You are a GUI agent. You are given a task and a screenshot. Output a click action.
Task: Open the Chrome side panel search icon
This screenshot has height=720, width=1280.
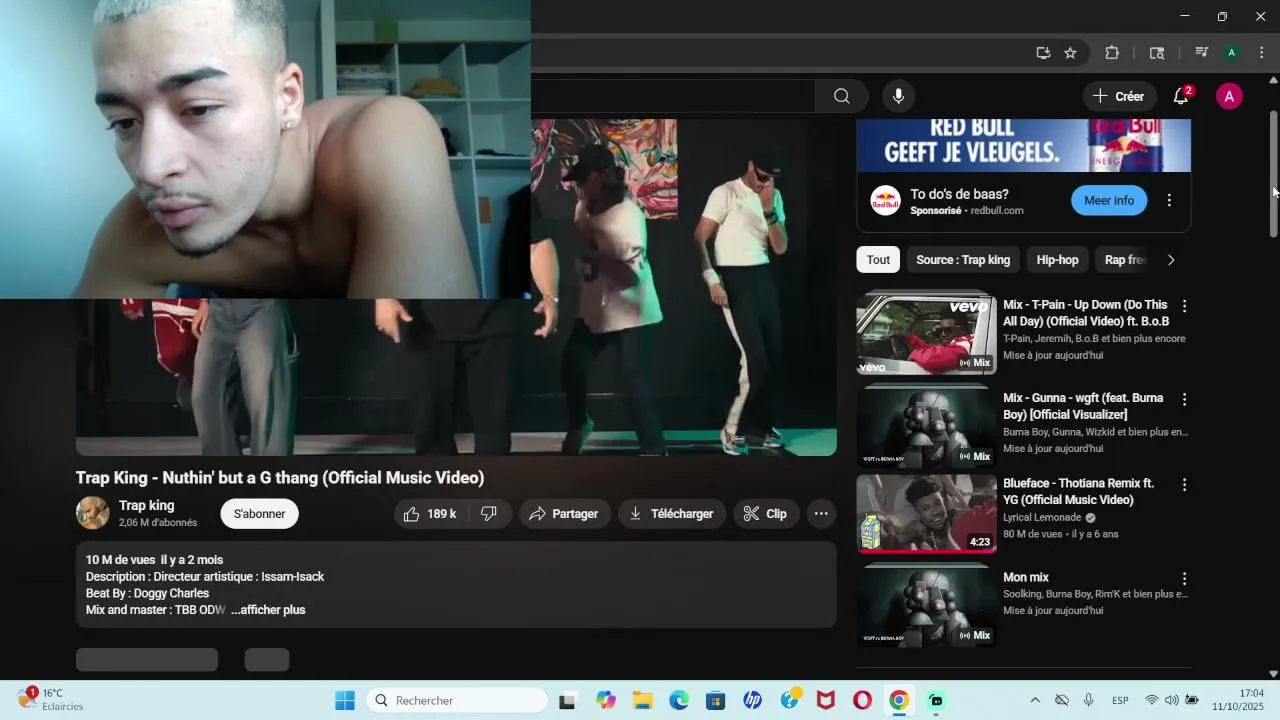click(x=1157, y=53)
